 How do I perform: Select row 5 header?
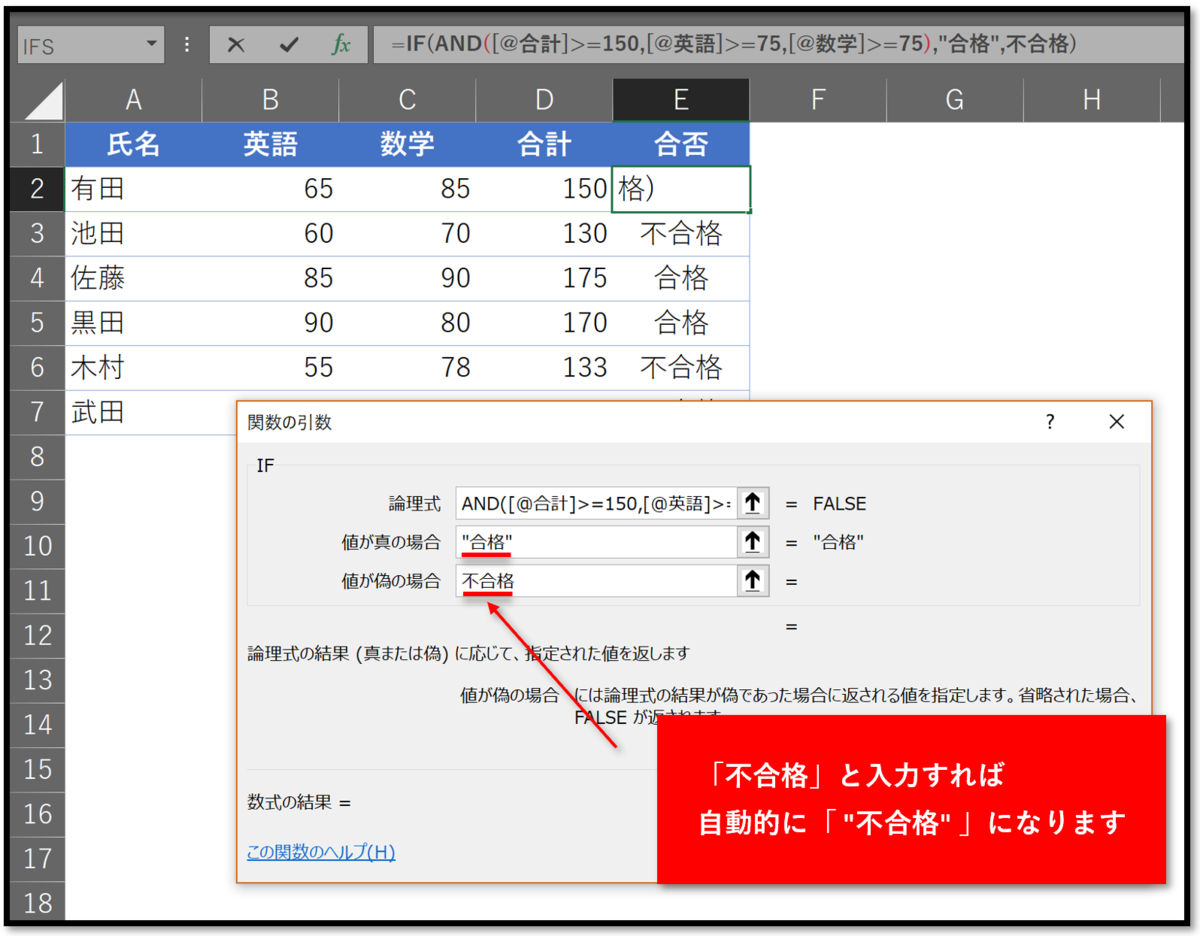(37, 322)
